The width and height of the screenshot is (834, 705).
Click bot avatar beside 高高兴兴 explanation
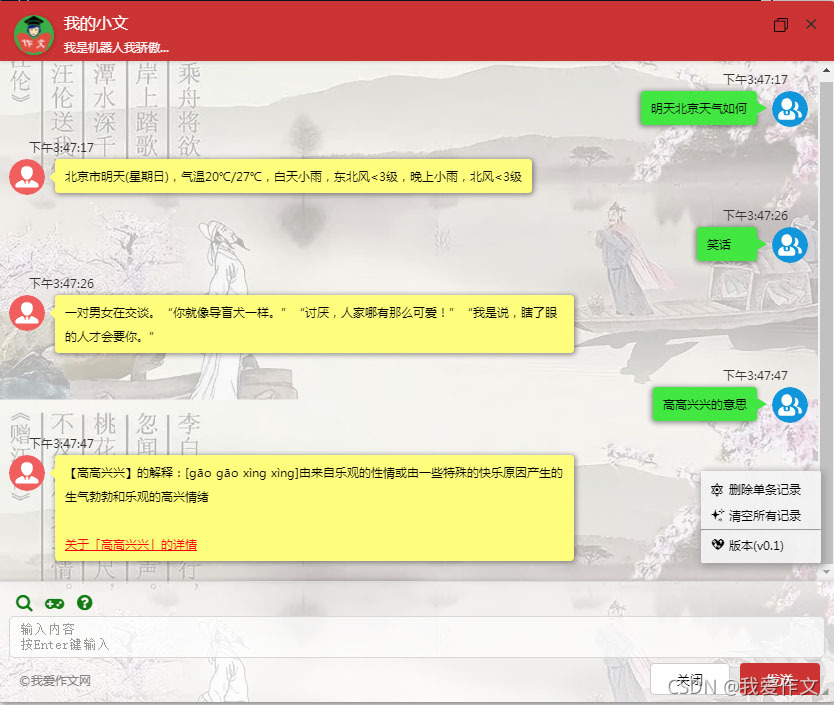[27, 473]
